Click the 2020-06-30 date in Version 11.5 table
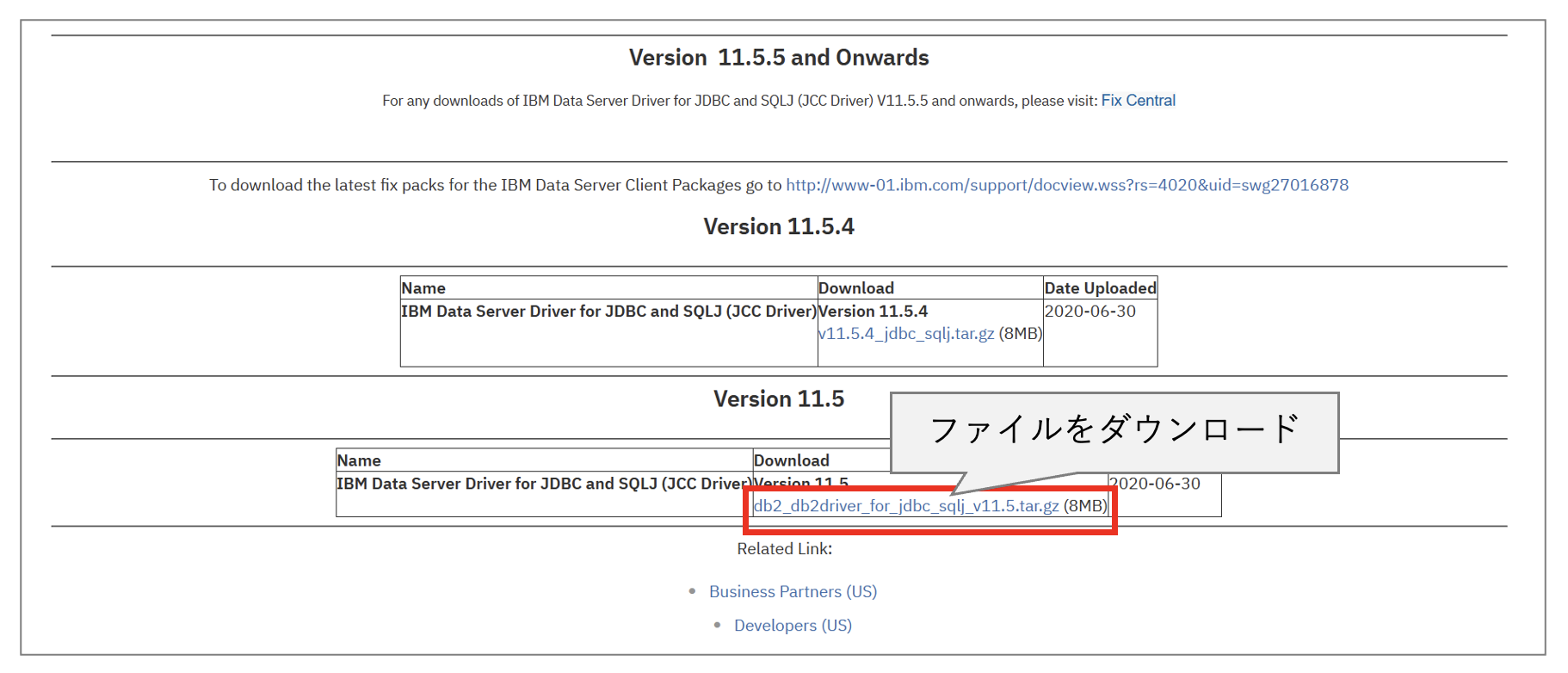Viewport: 1568px width, 673px height. (x=1154, y=484)
